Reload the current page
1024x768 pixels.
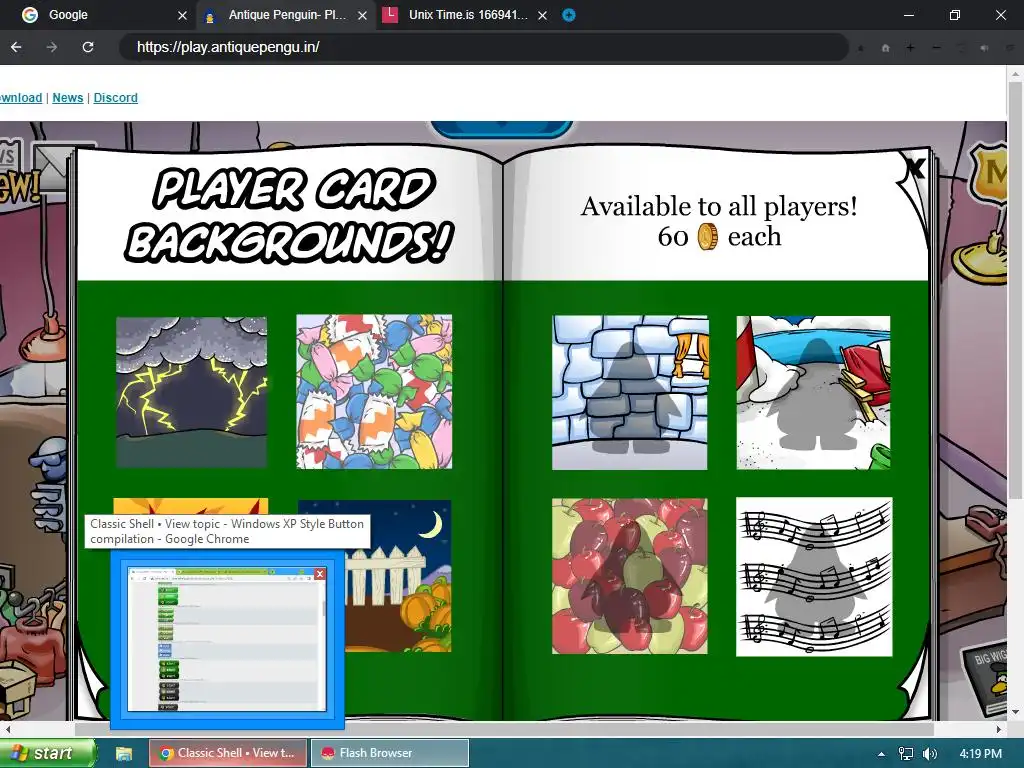coord(88,47)
